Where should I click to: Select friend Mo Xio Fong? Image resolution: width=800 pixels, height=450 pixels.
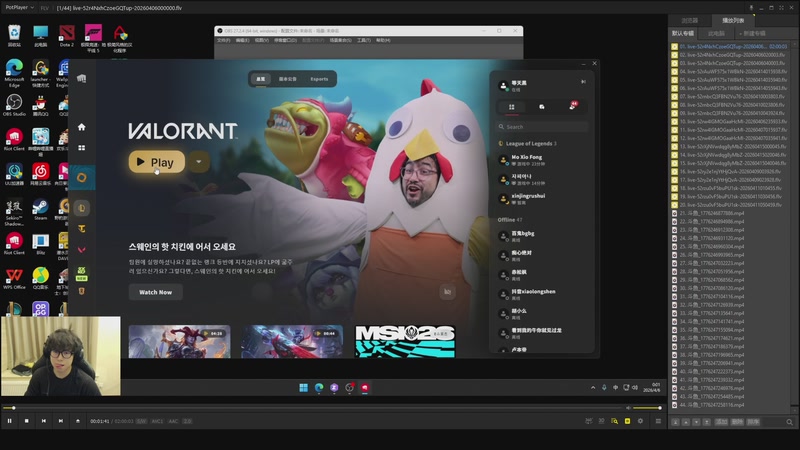point(542,160)
